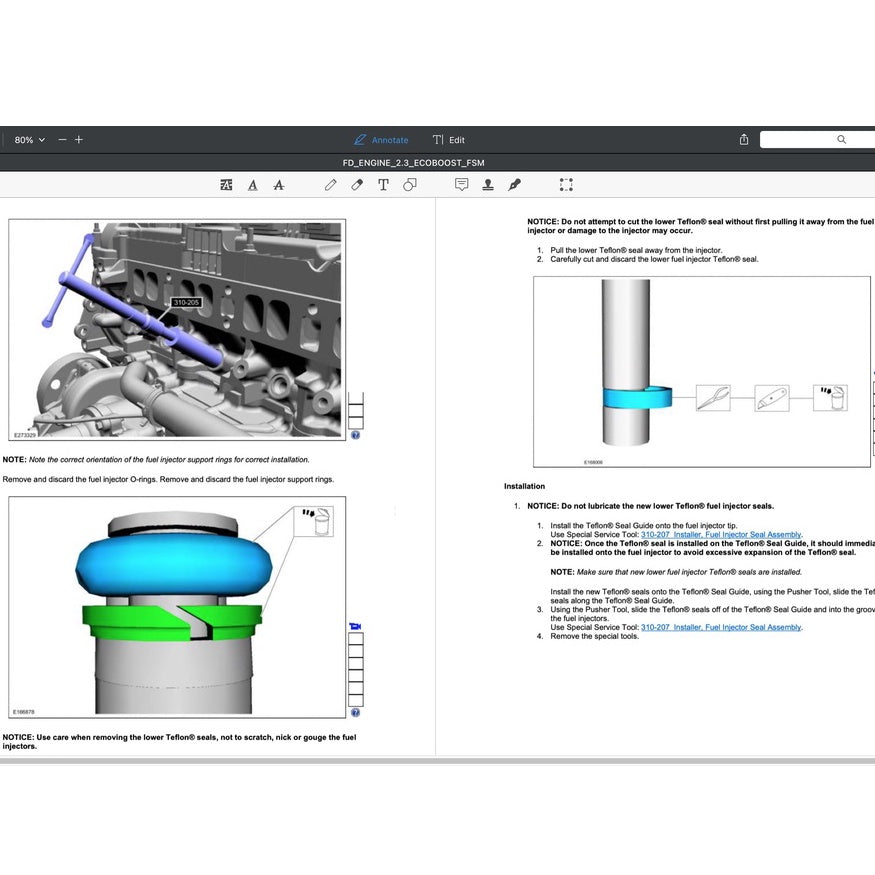Select the text box tool
Image resolution: width=875 pixels, height=875 pixels.
[x=383, y=185]
